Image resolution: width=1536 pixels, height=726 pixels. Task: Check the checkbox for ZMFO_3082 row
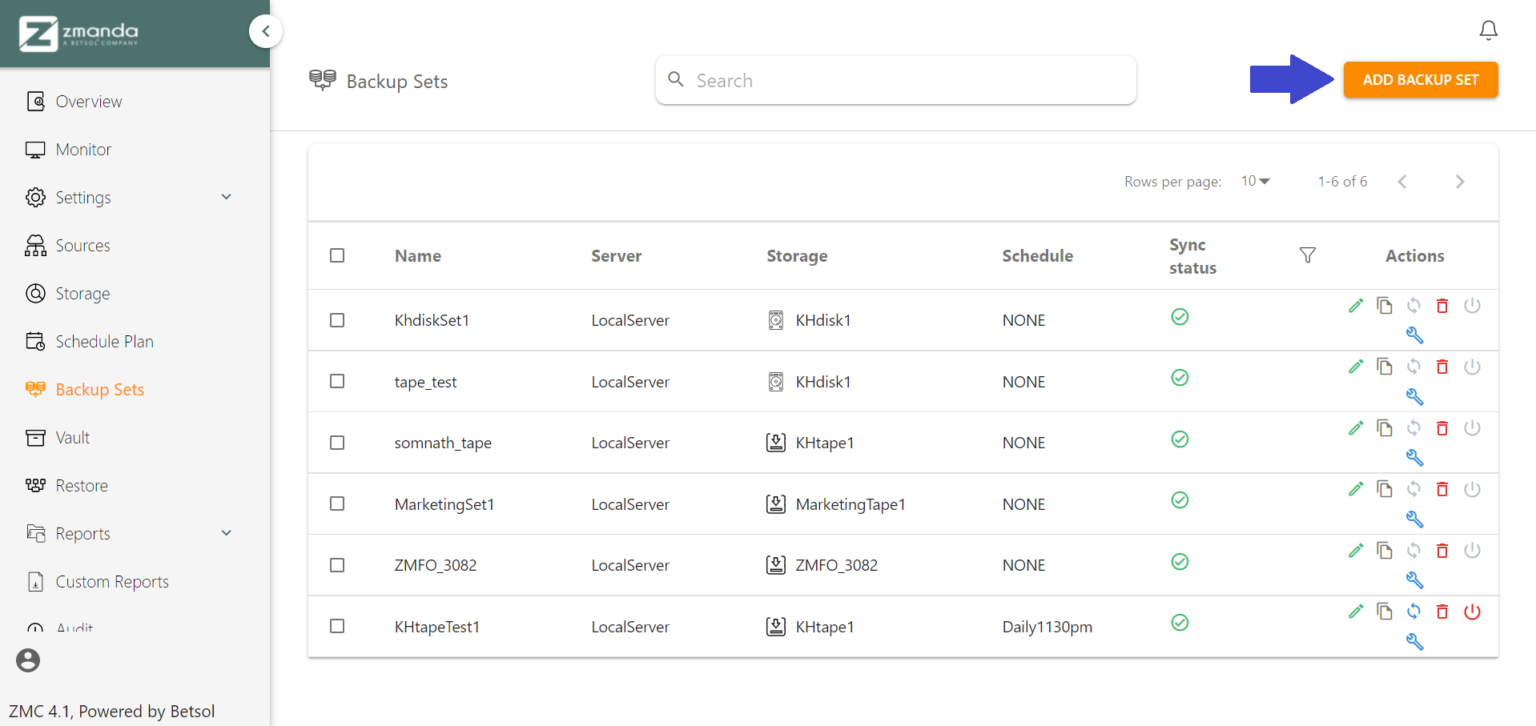[x=337, y=565]
